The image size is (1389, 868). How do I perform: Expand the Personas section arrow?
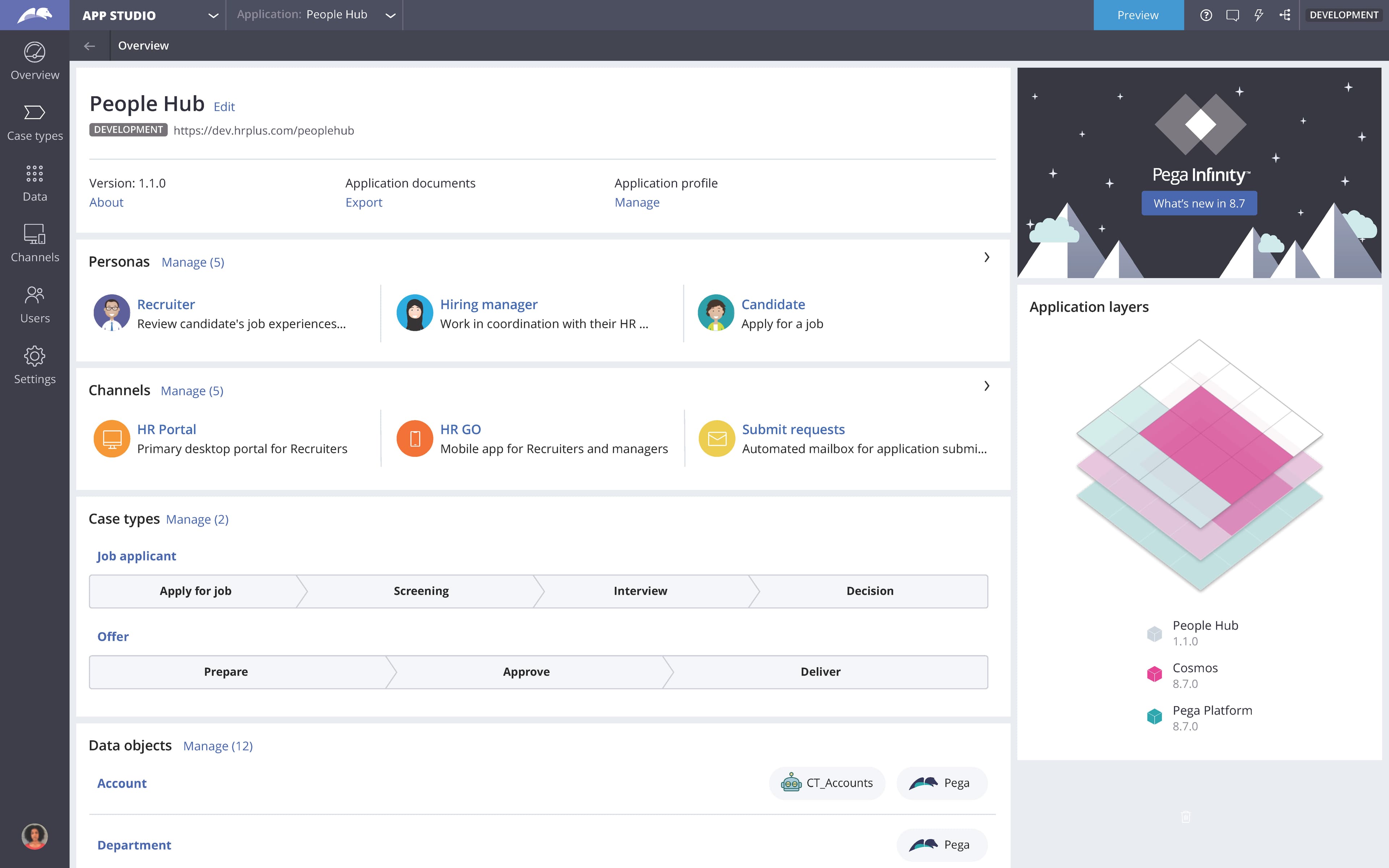987,257
